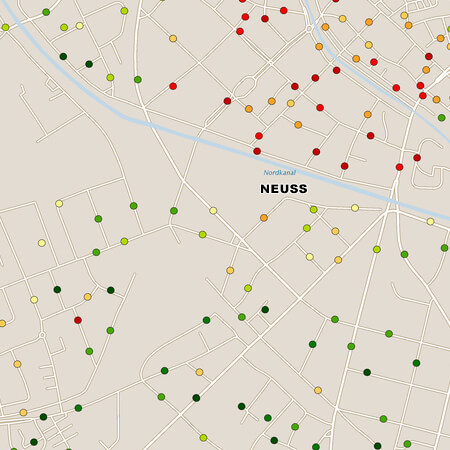
Task: Pick the lone dark red marker among southwest green markers
Action: click(x=78, y=320)
